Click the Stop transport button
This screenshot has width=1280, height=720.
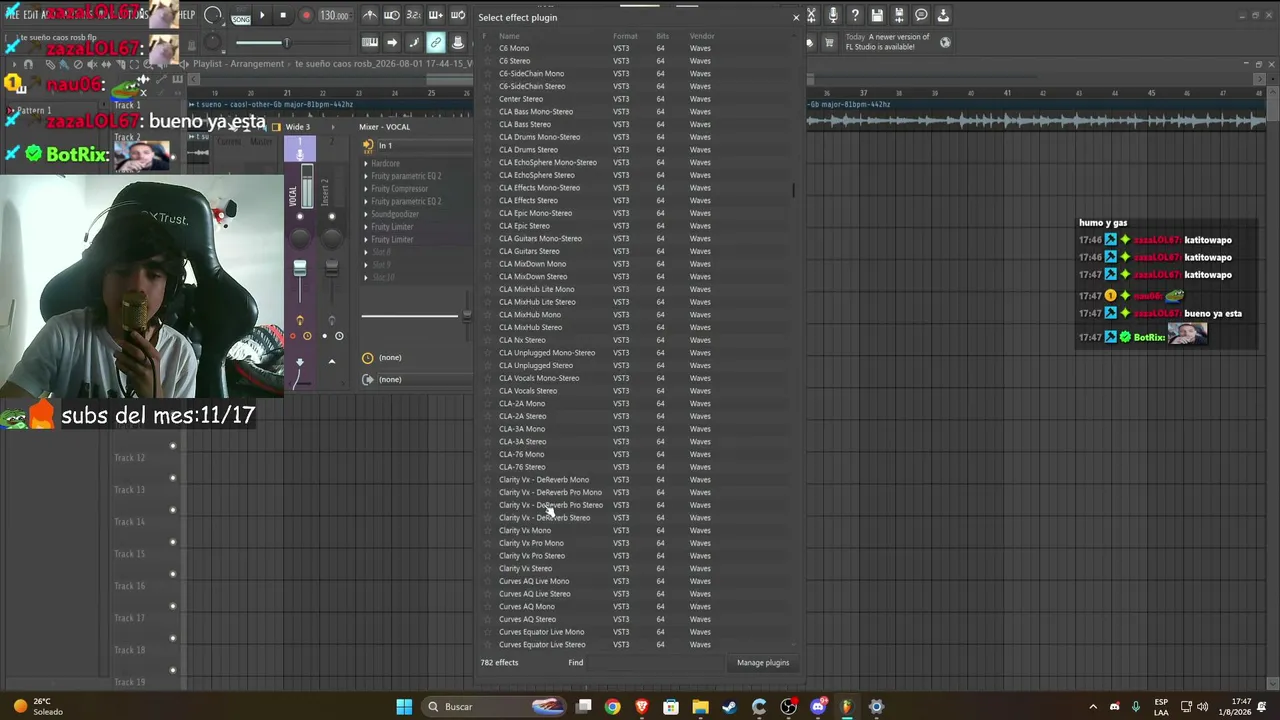pyautogui.click(x=283, y=16)
